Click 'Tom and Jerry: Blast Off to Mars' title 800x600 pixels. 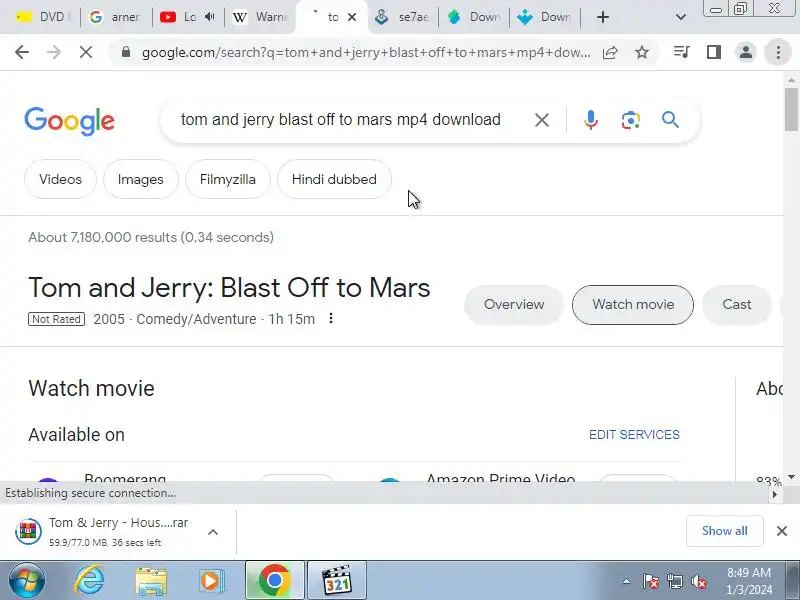(229, 287)
